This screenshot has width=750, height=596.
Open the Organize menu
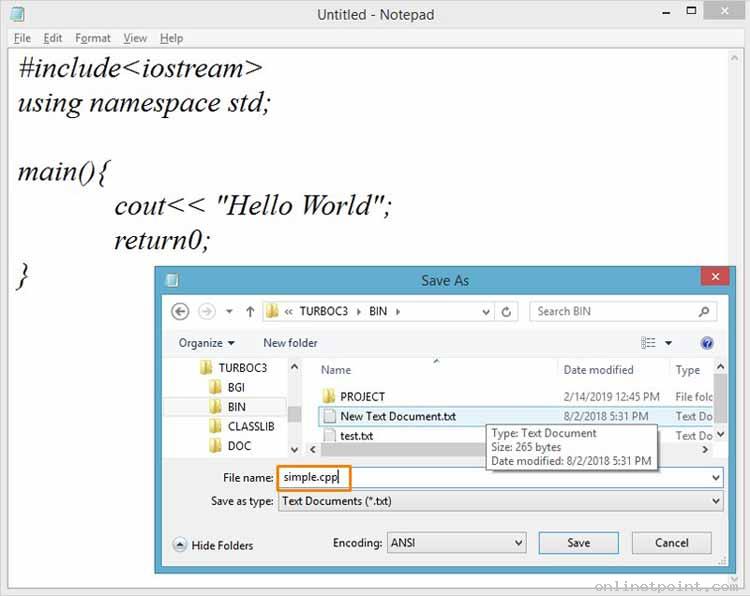pos(206,343)
